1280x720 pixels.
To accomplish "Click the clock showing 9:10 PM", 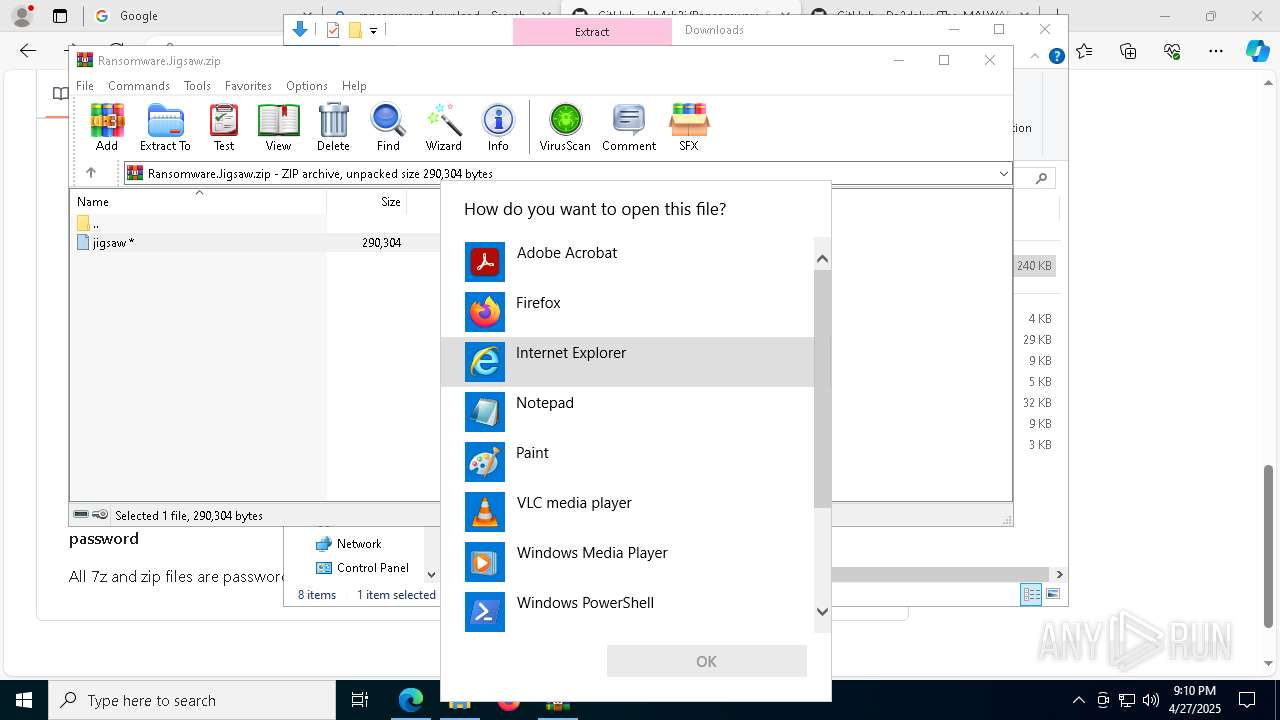I will pos(1194,700).
